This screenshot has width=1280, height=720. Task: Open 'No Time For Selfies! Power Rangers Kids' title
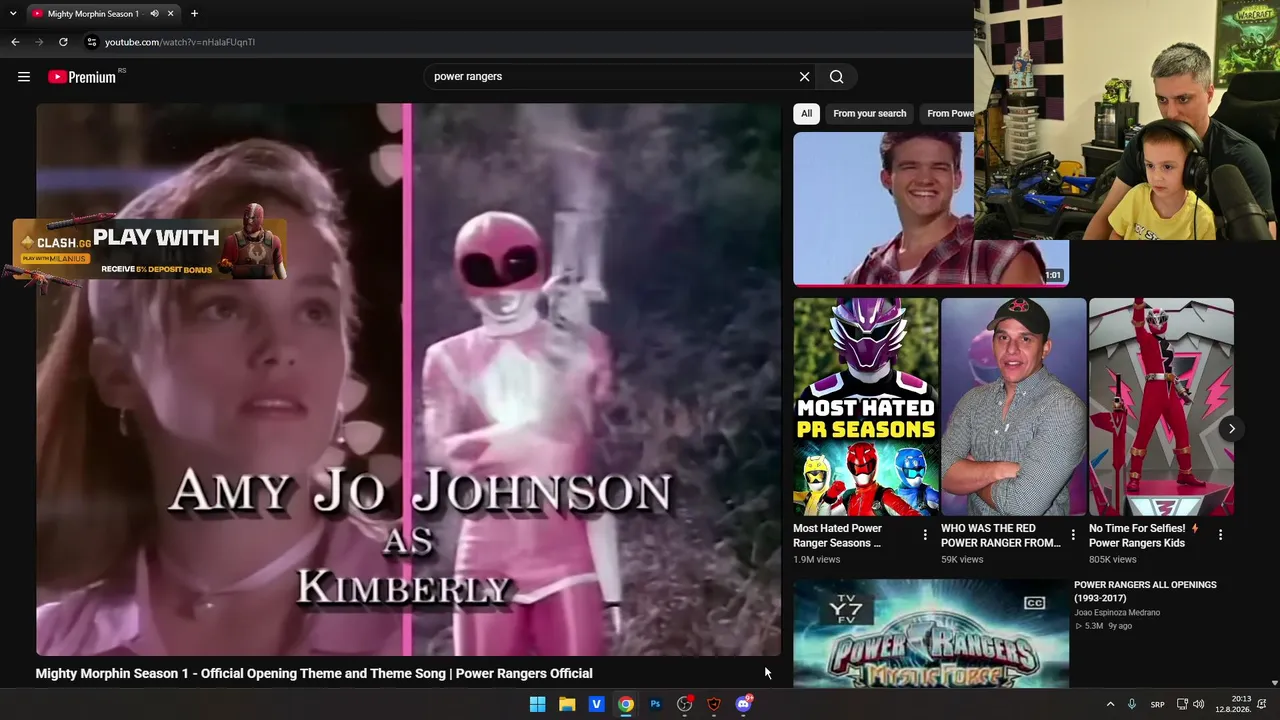pyautogui.click(x=1144, y=536)
